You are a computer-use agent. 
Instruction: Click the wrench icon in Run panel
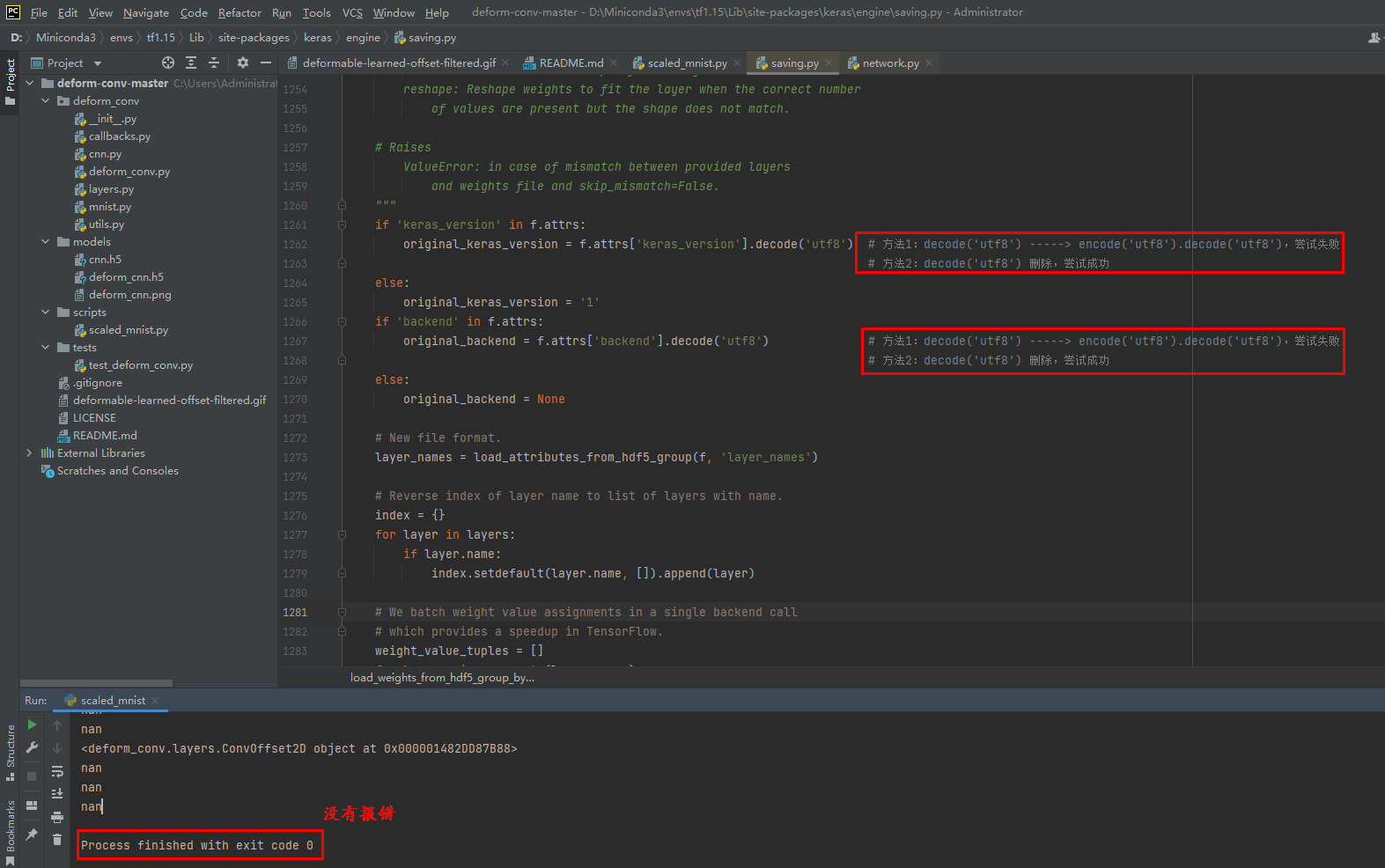32,747
